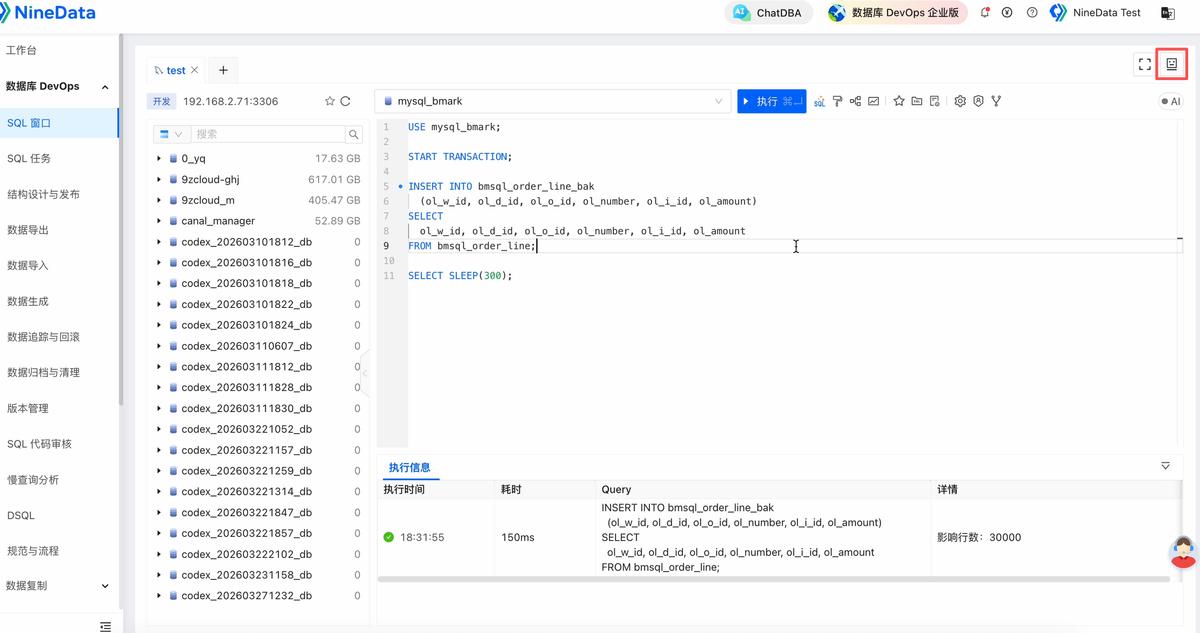Open 数据导入 in sidebar

(28, 265)
